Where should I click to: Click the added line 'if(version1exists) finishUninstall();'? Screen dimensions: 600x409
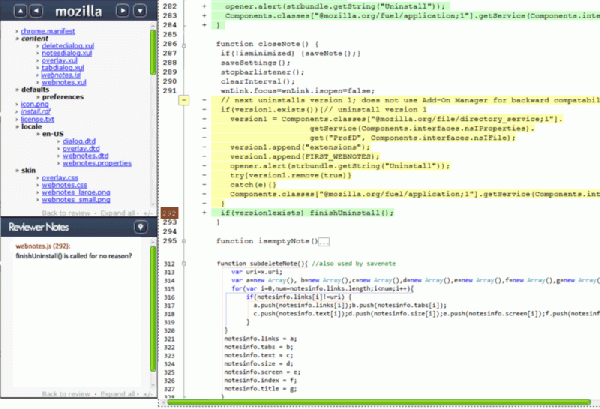[307, 213]
